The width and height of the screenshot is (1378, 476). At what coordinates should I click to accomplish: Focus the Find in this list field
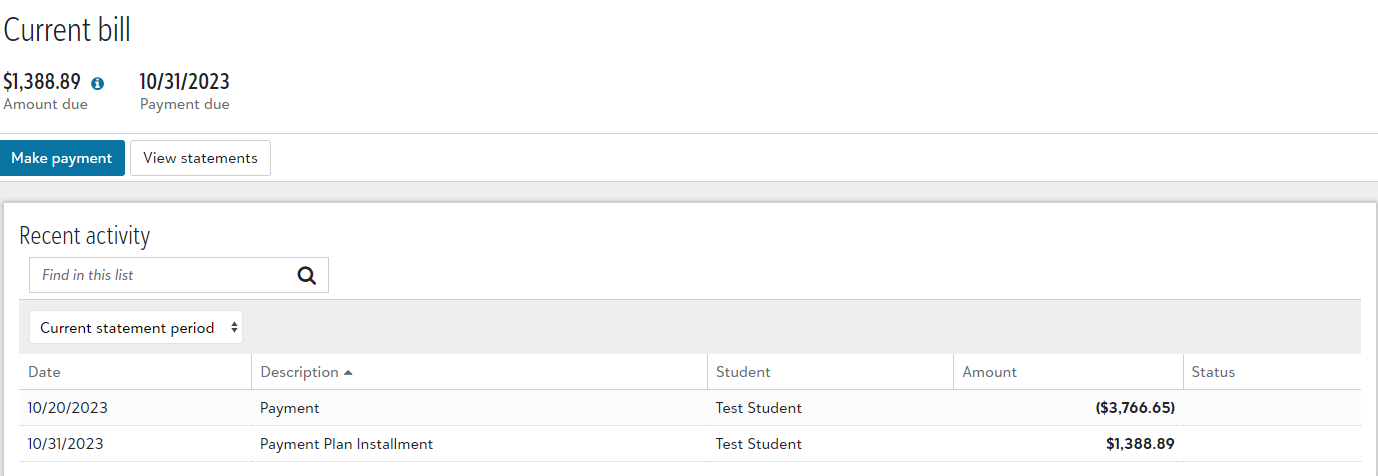coord(162,275)
